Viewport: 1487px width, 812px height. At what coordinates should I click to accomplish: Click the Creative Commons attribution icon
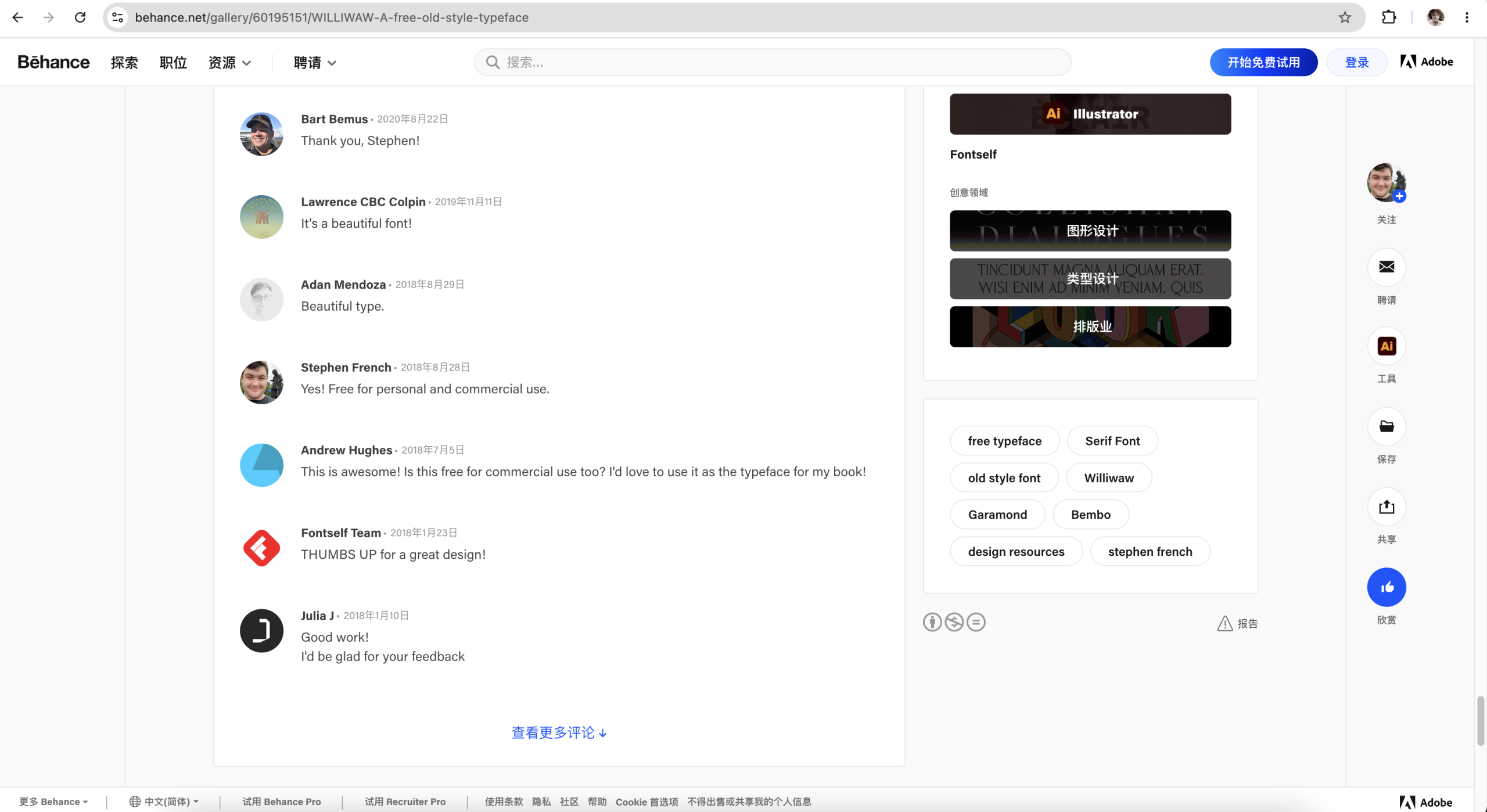point(932,622)
